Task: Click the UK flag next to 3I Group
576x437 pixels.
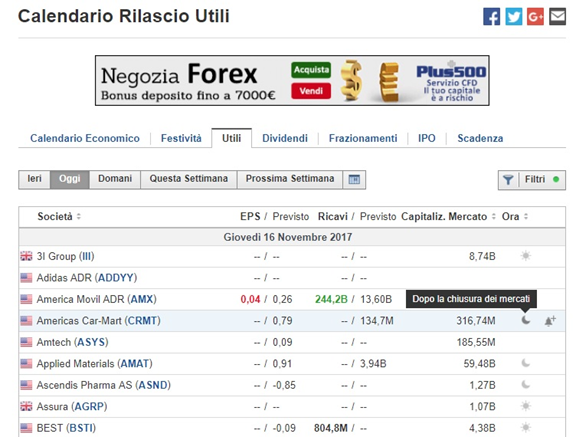Action: [x=26, y=256]
